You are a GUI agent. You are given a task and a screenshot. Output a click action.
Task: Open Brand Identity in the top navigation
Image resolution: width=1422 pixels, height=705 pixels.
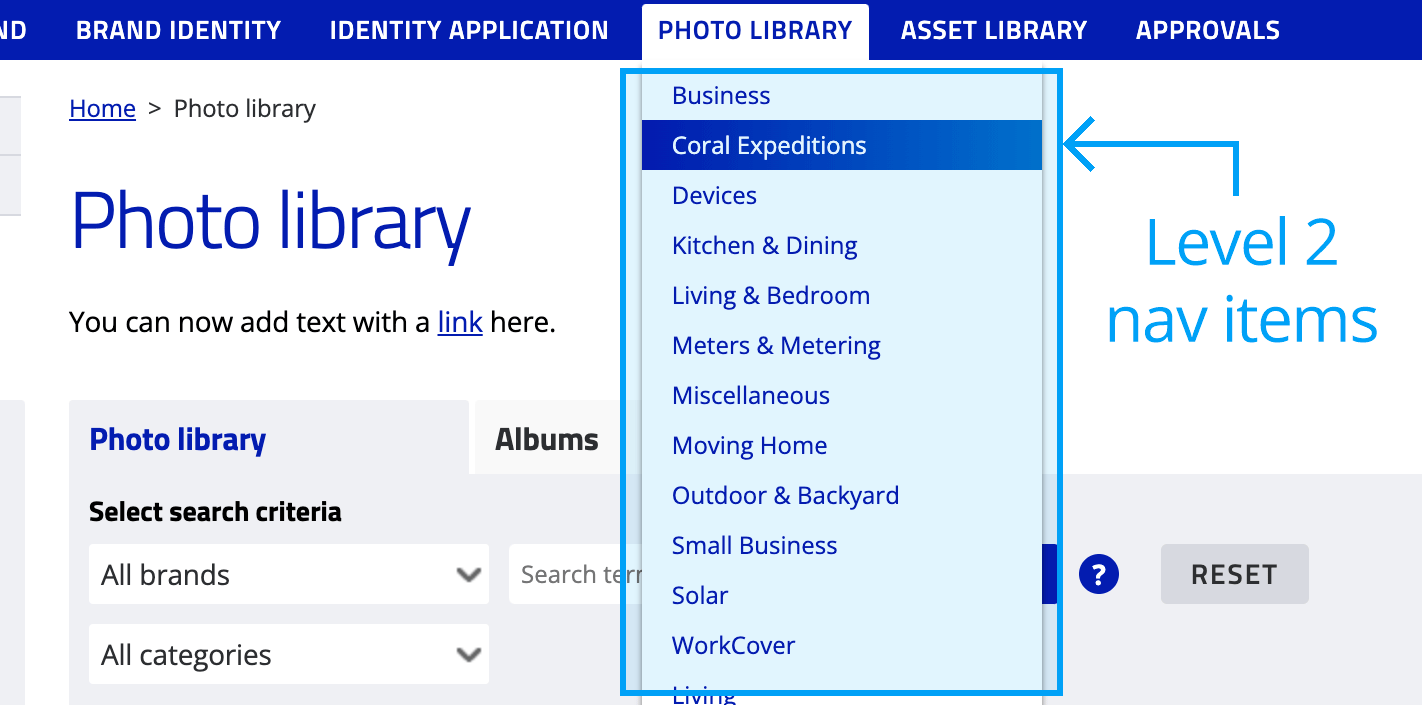[x=178, y=30]
